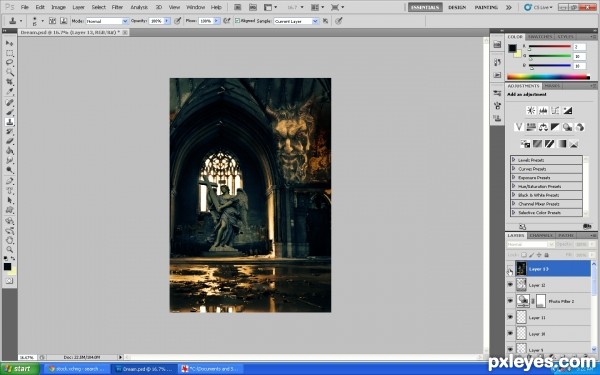Select the Crop tool
600x375 pixels.
click(x=10, y=82)
